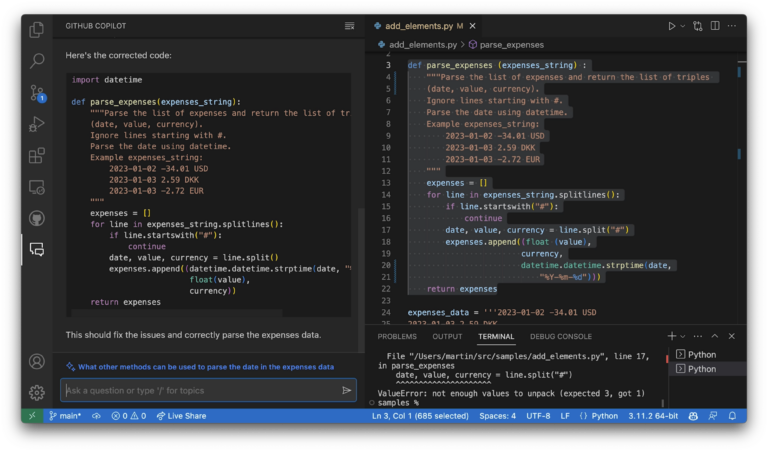The width and height of the screenshot is (768, 451).
Task: Expand the Run file dropdown arrow
Action: tap(682, 26)
